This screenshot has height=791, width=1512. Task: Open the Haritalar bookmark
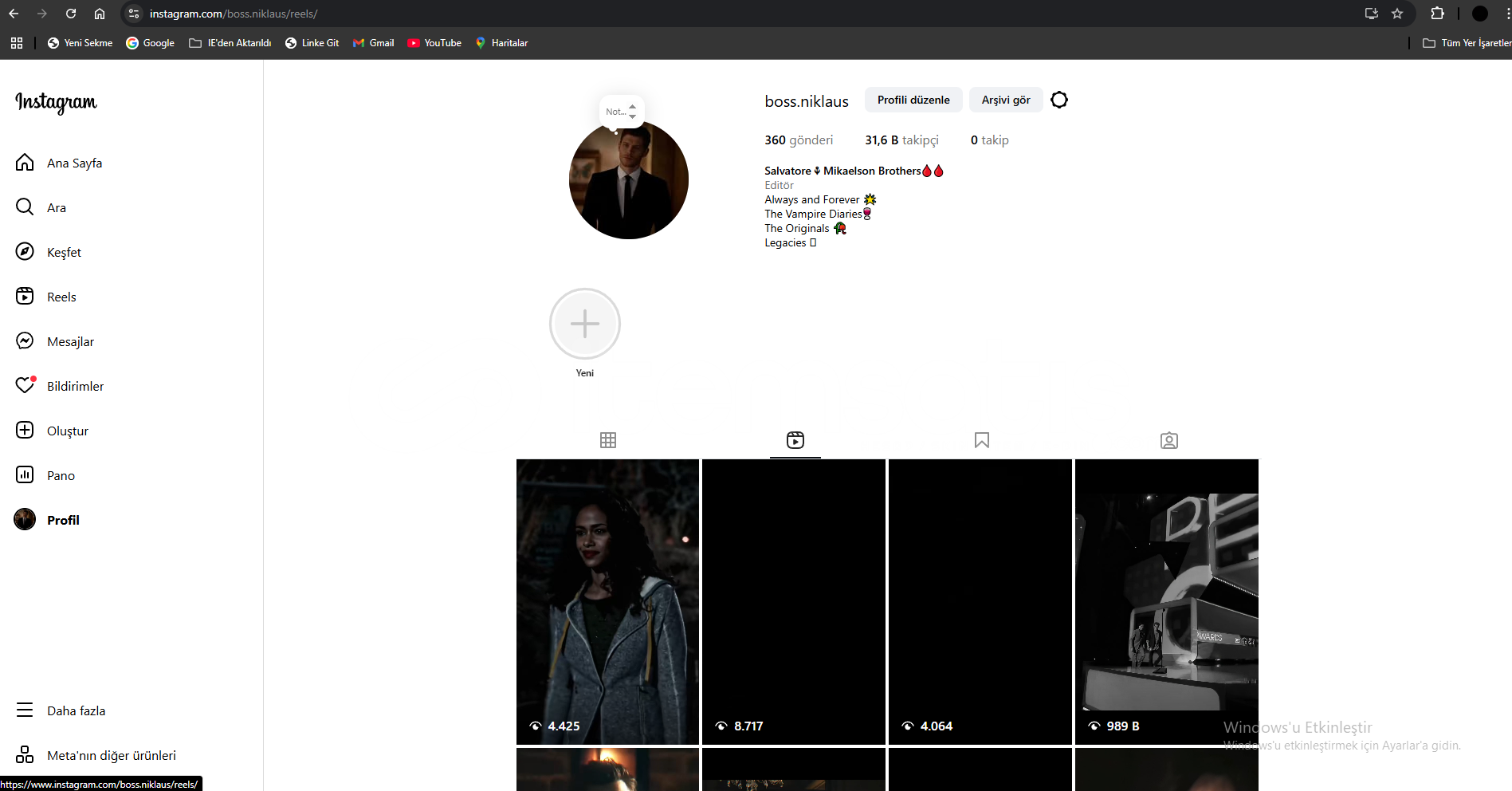tap(501, 43)
